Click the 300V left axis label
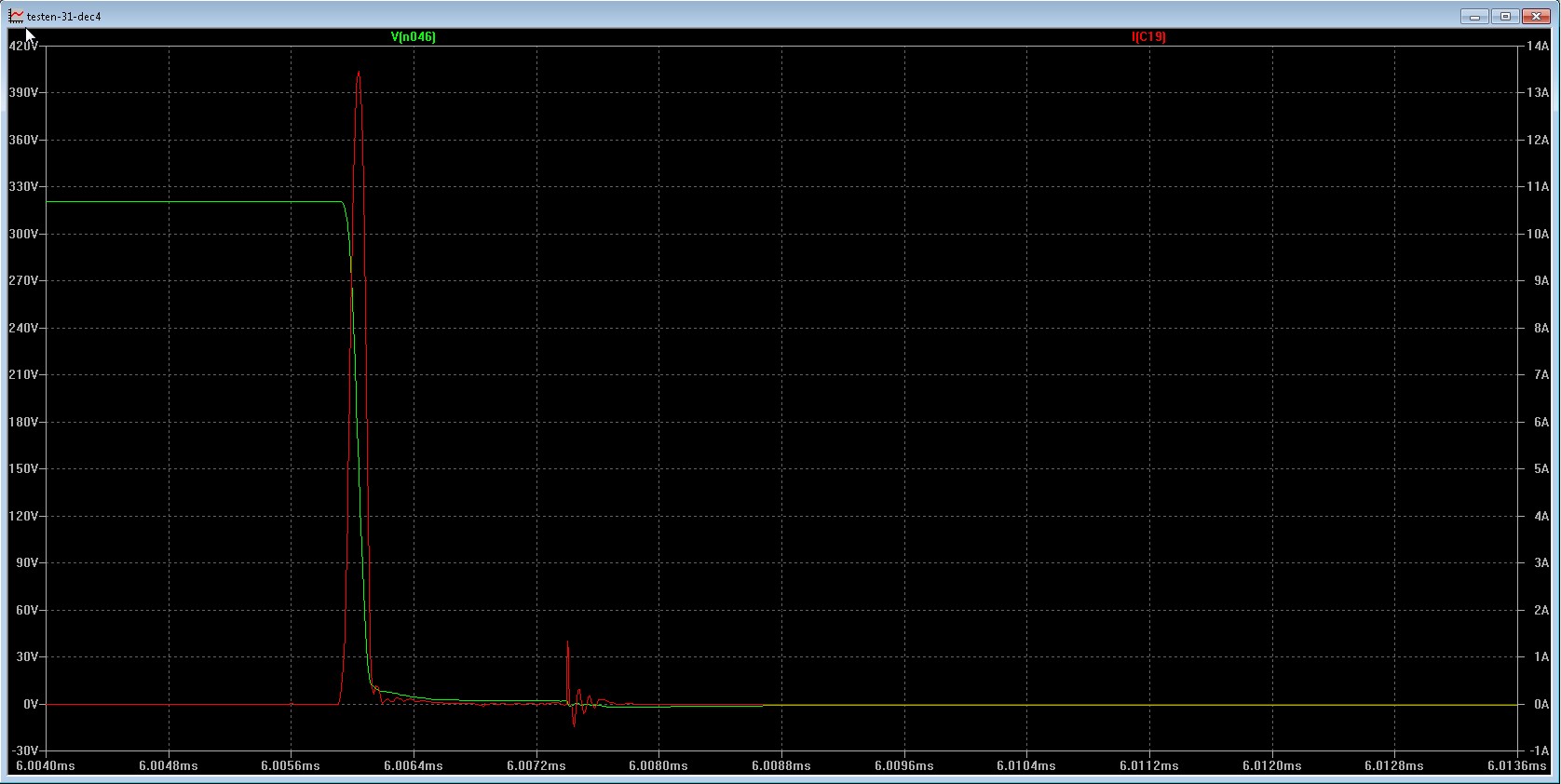Viewport: 1561px width, 784px height. pos(23,234)
